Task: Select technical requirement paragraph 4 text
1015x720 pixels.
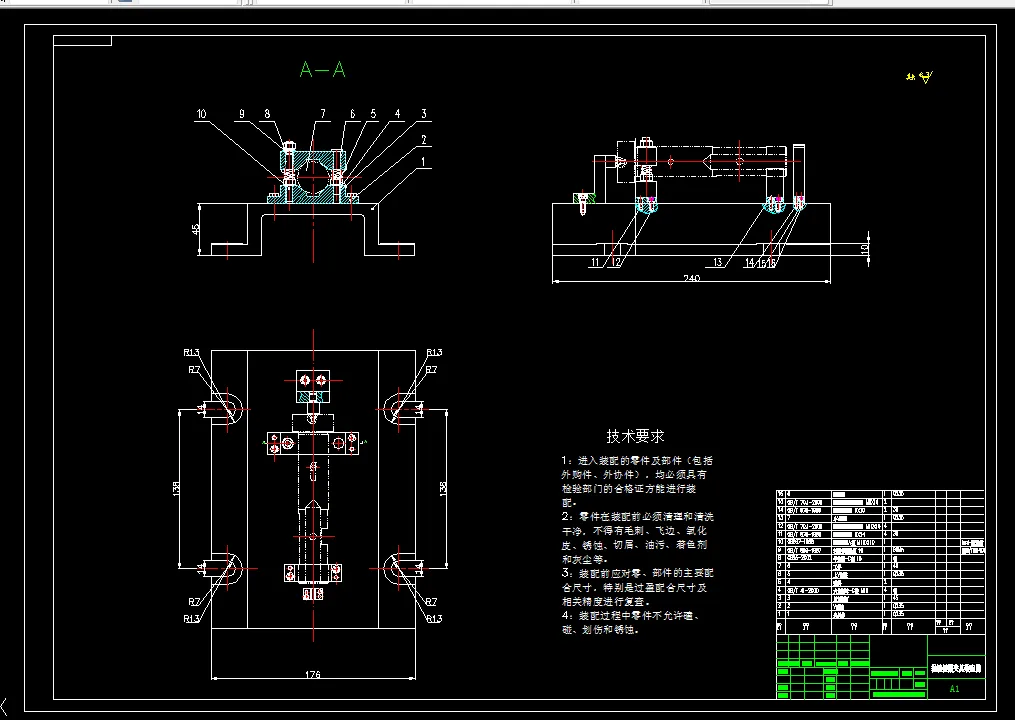Action: [x=631, y=623]
